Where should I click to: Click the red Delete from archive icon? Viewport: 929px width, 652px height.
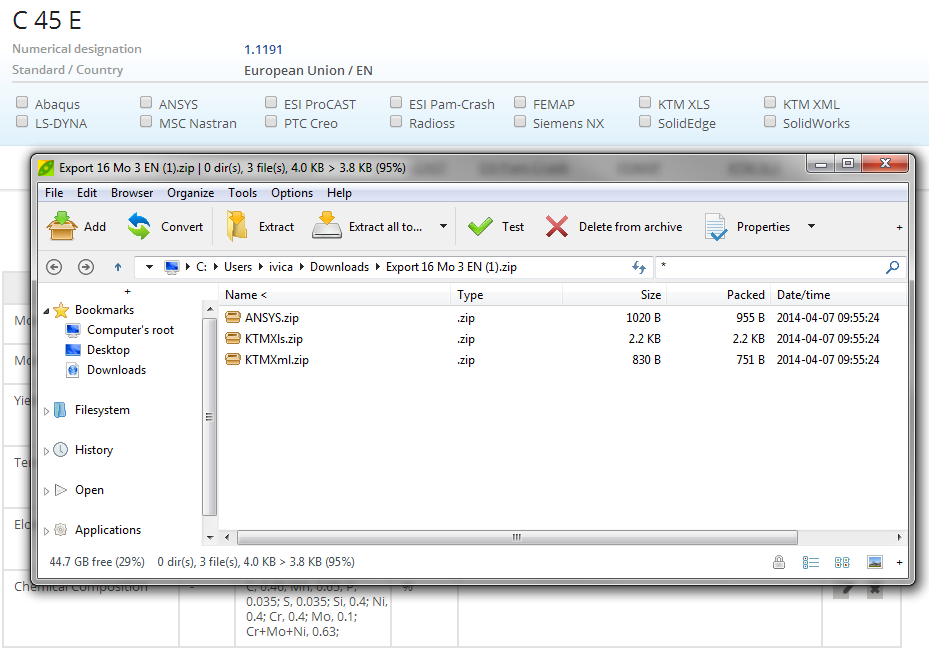(557, 226)
